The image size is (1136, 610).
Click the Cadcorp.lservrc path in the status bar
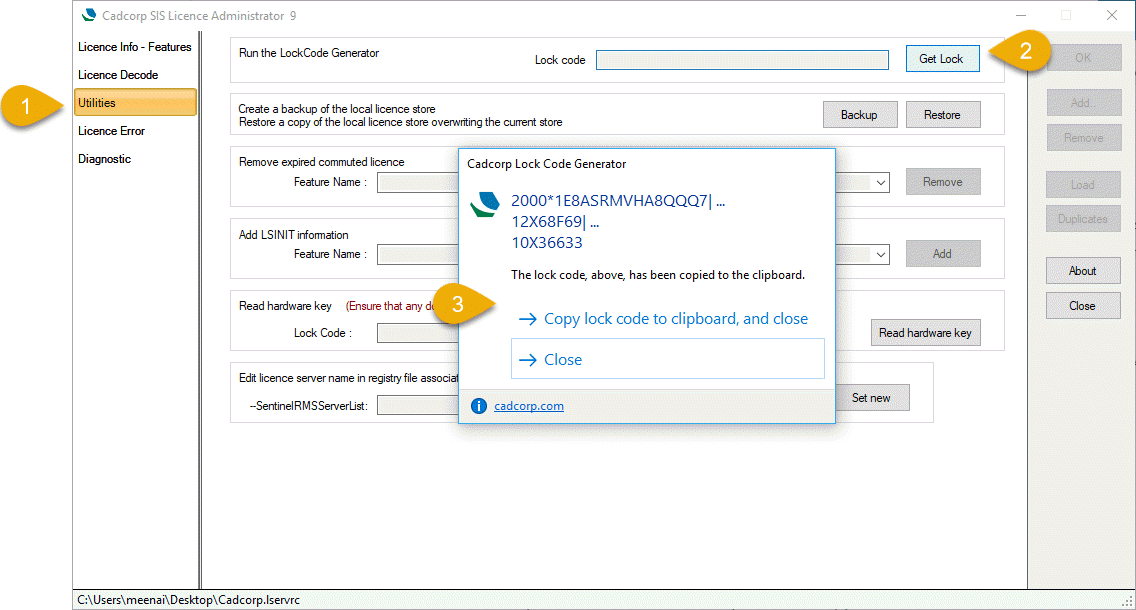click(188, 600)
